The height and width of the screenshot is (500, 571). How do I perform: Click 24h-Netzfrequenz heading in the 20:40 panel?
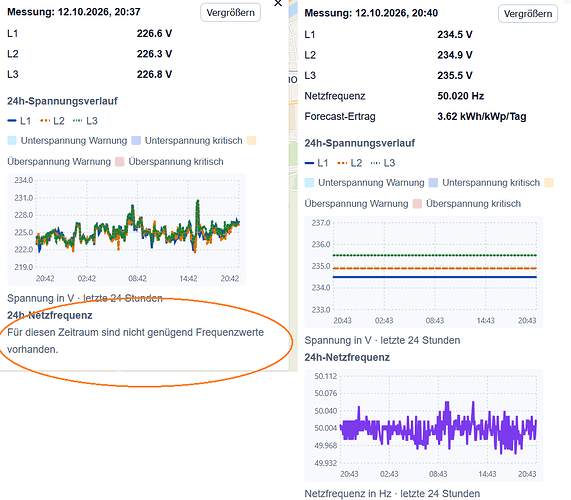(x=347, y=358)
